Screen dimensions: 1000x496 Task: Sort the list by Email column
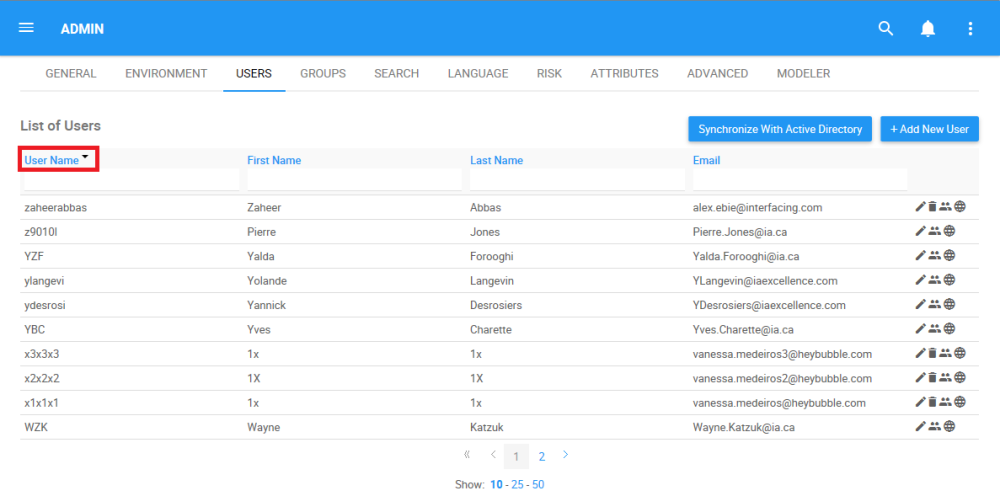point(707,161)
